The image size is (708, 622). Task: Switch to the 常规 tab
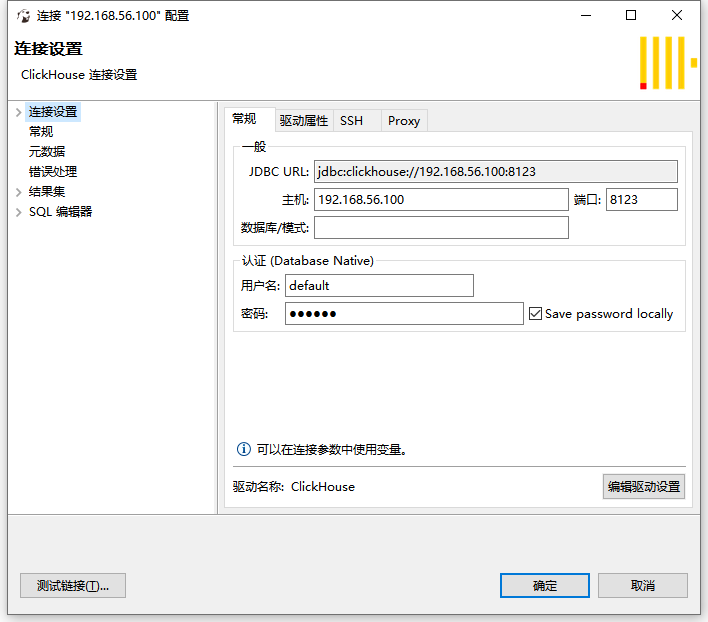click(250, 120)
